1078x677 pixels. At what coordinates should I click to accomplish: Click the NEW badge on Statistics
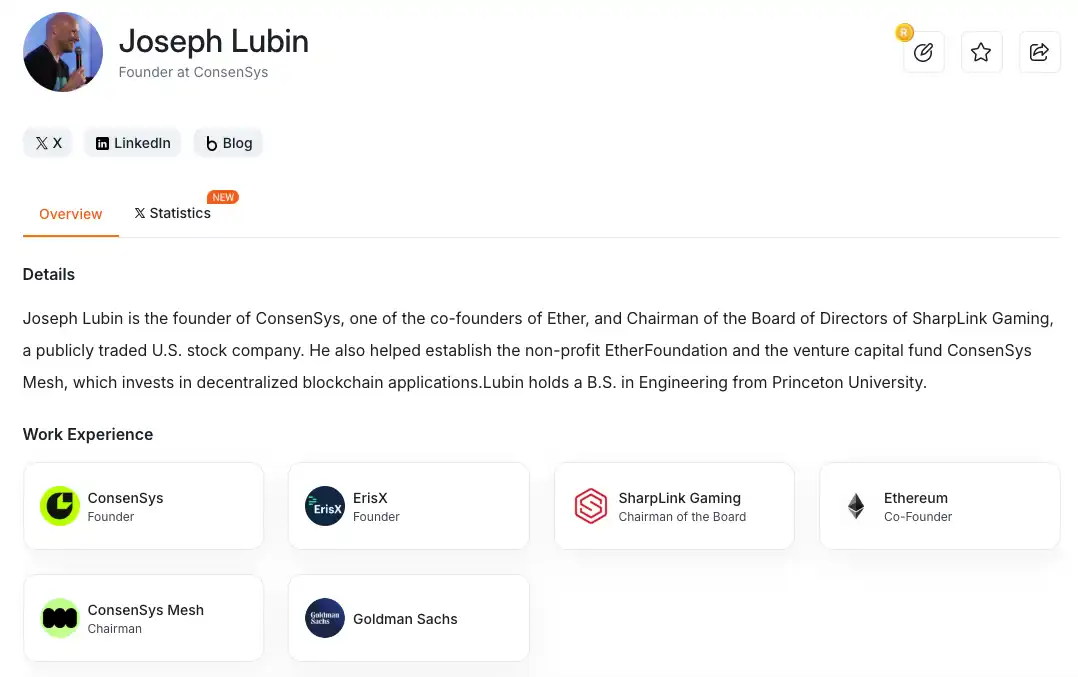pos(223,197)
